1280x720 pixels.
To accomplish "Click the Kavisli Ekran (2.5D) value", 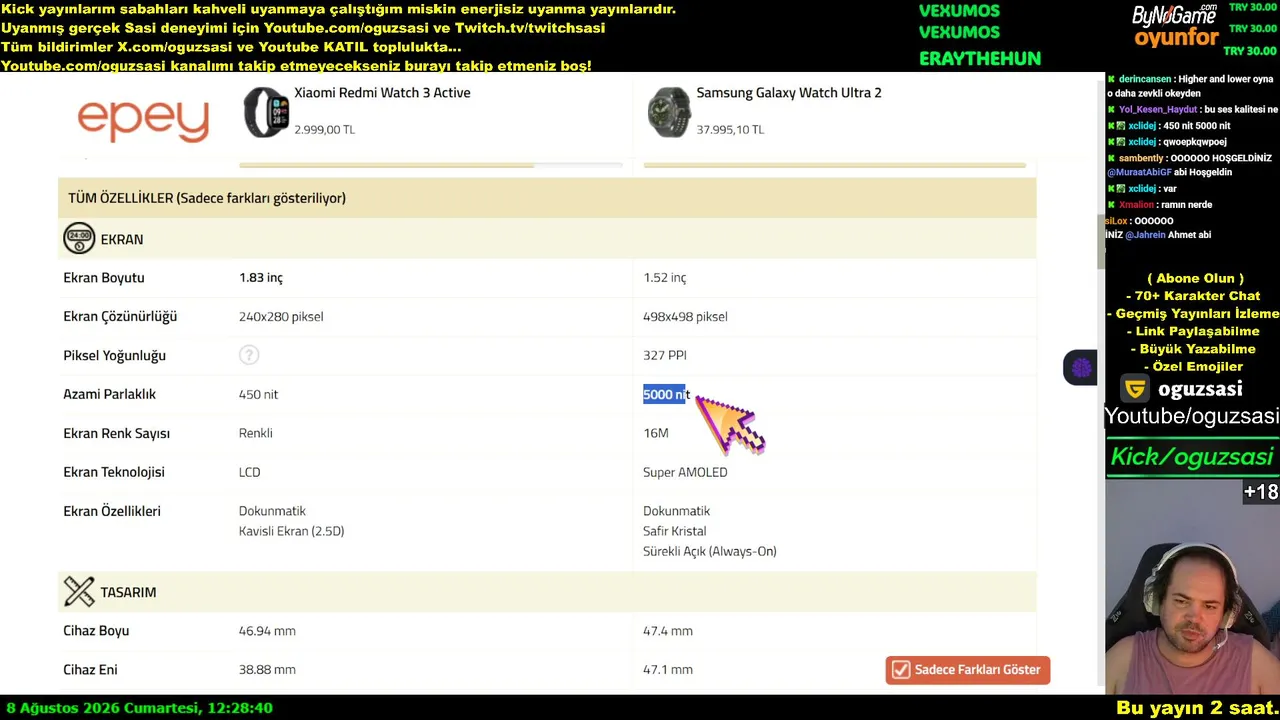I will (292, 531).
